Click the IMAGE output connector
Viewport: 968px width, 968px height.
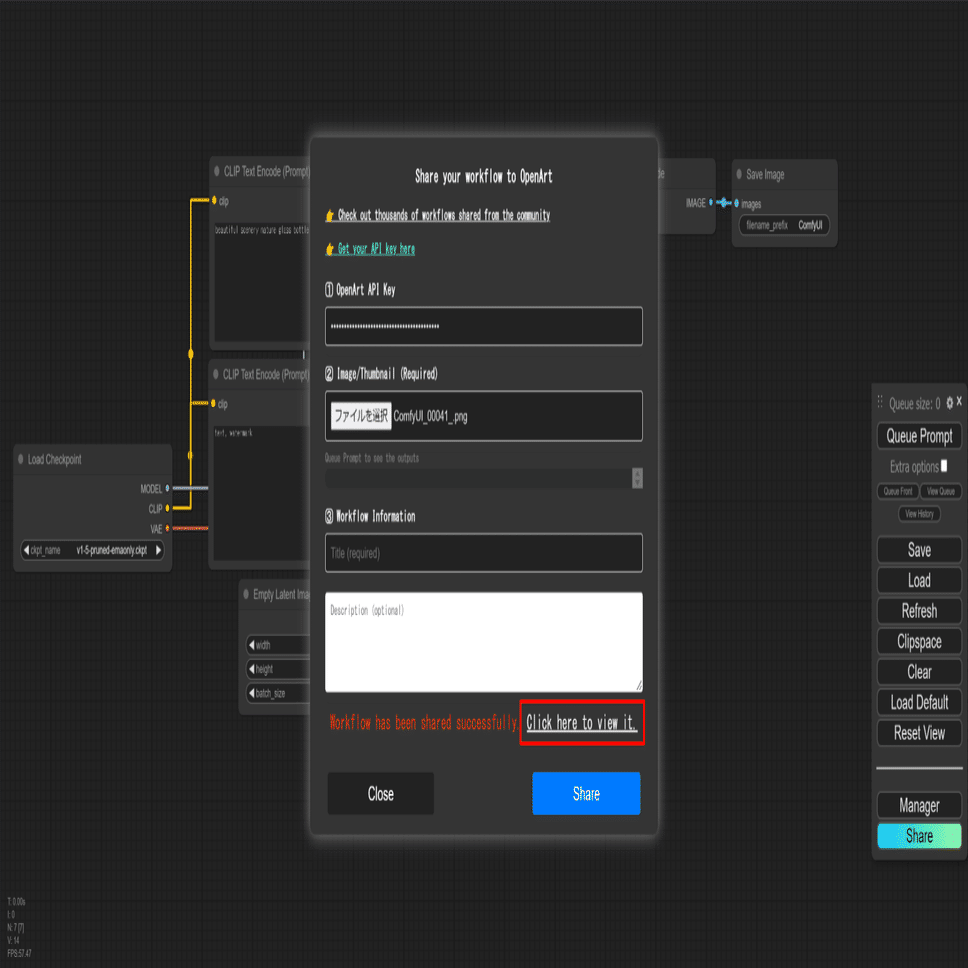[x=711, y=202]
